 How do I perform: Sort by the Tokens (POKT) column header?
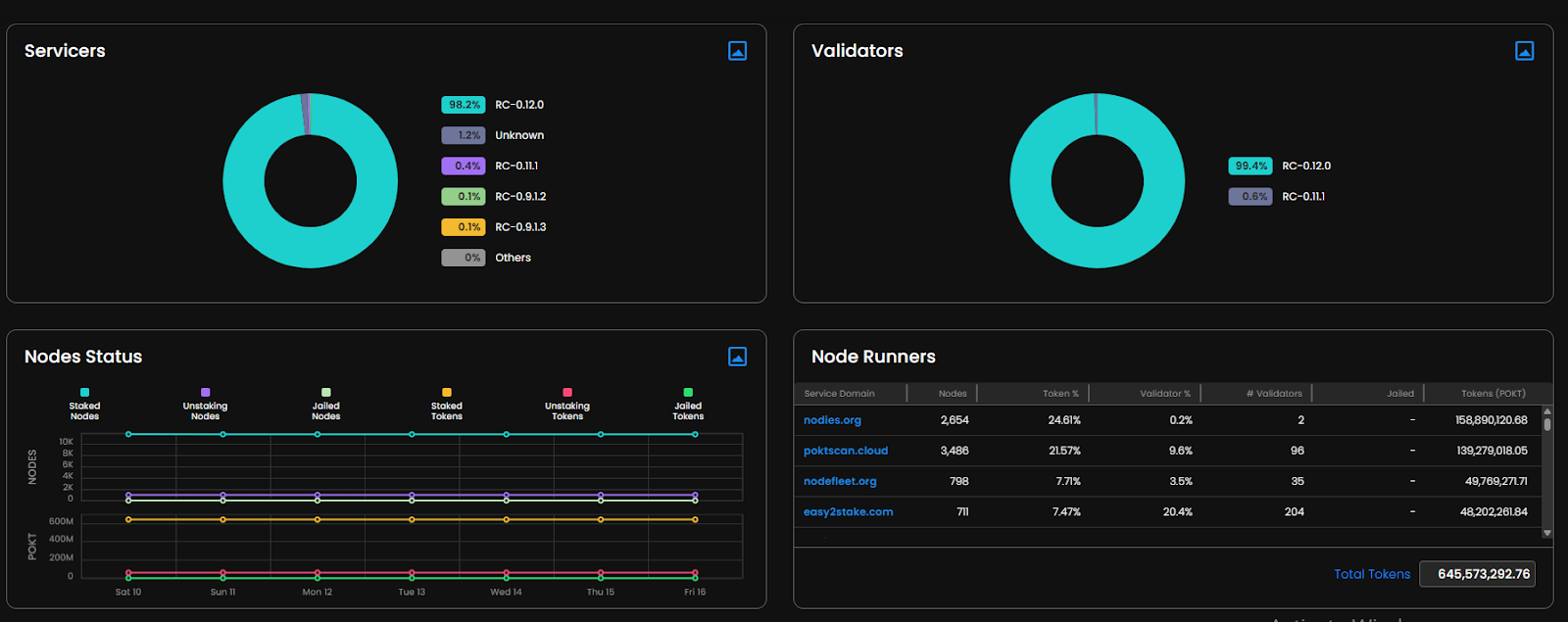click(1493, 394)
